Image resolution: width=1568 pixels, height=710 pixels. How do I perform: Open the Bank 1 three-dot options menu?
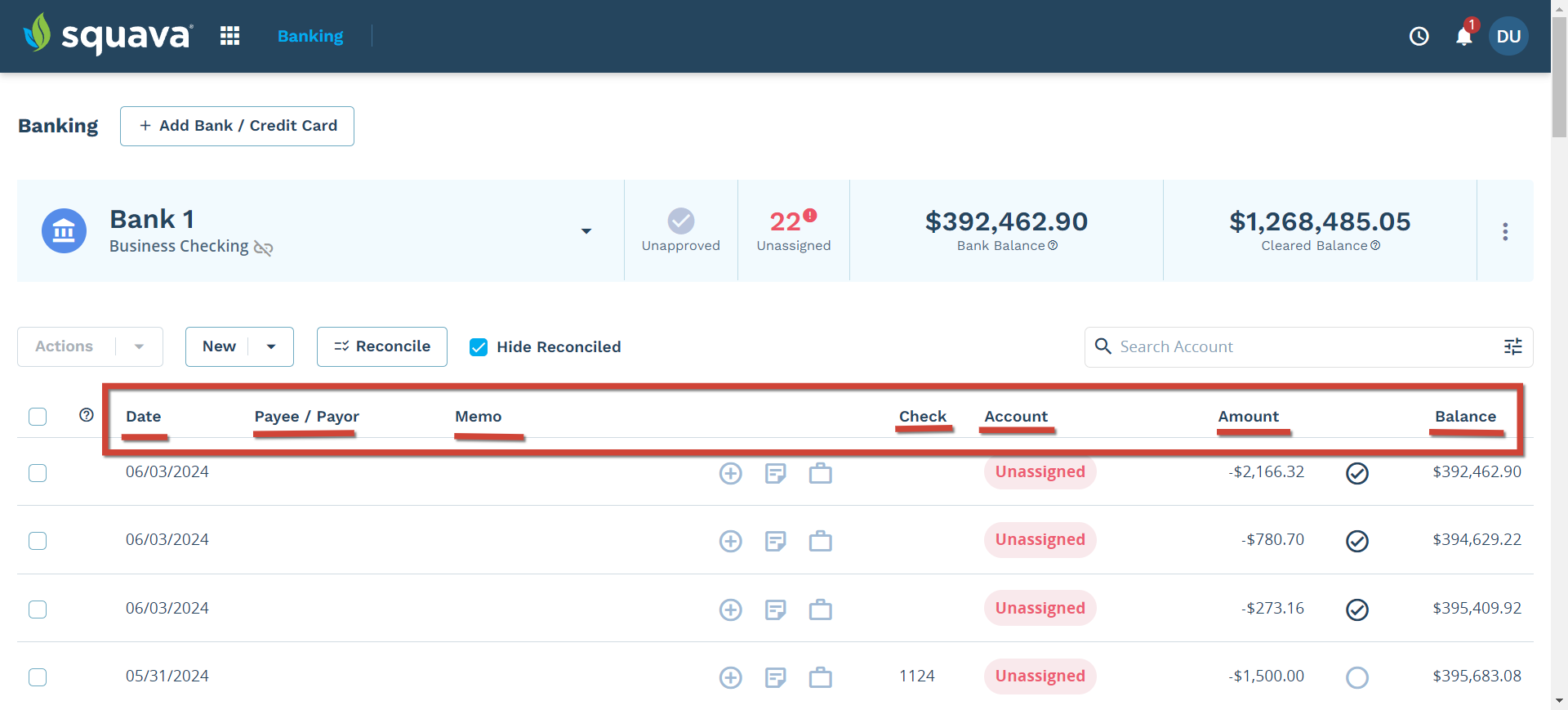(1505, 231)
